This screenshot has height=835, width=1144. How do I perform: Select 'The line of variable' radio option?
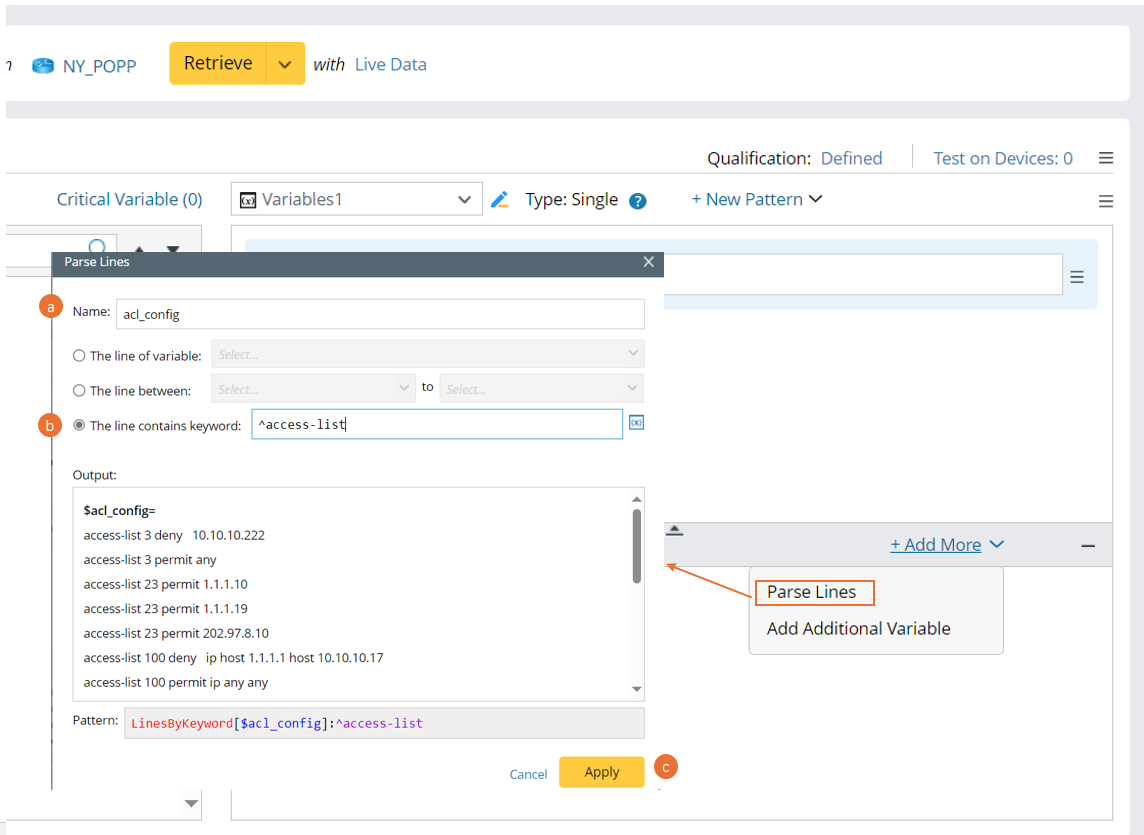(x=80, y=355)
